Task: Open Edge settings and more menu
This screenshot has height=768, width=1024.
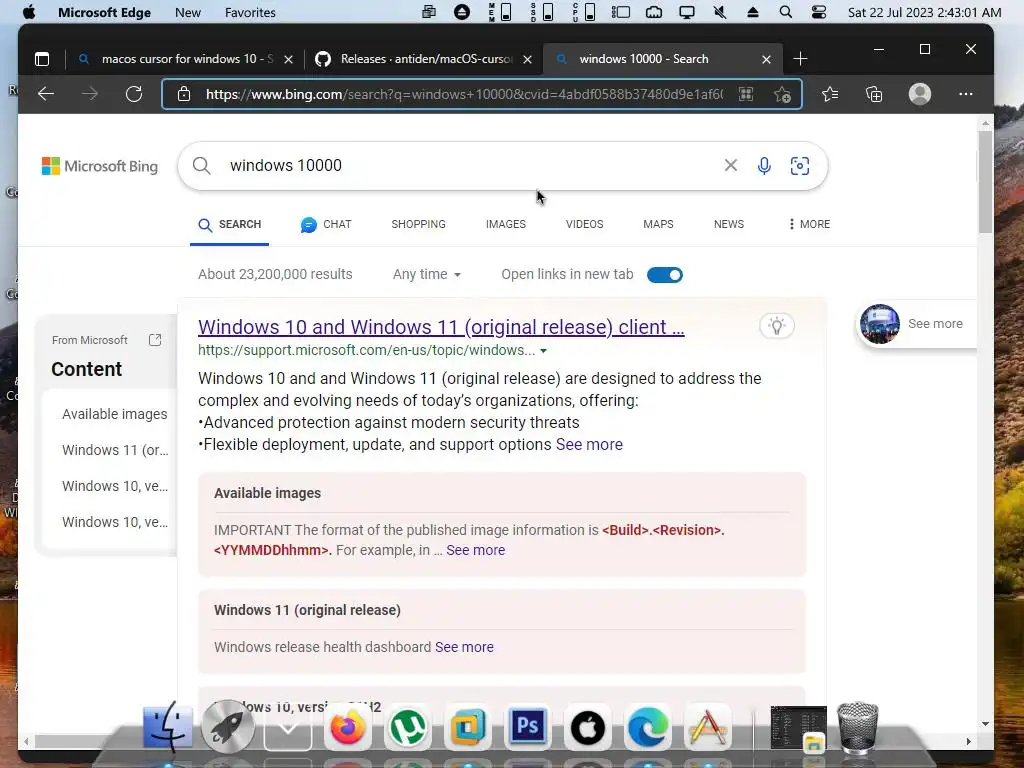Action: [965, 94]
